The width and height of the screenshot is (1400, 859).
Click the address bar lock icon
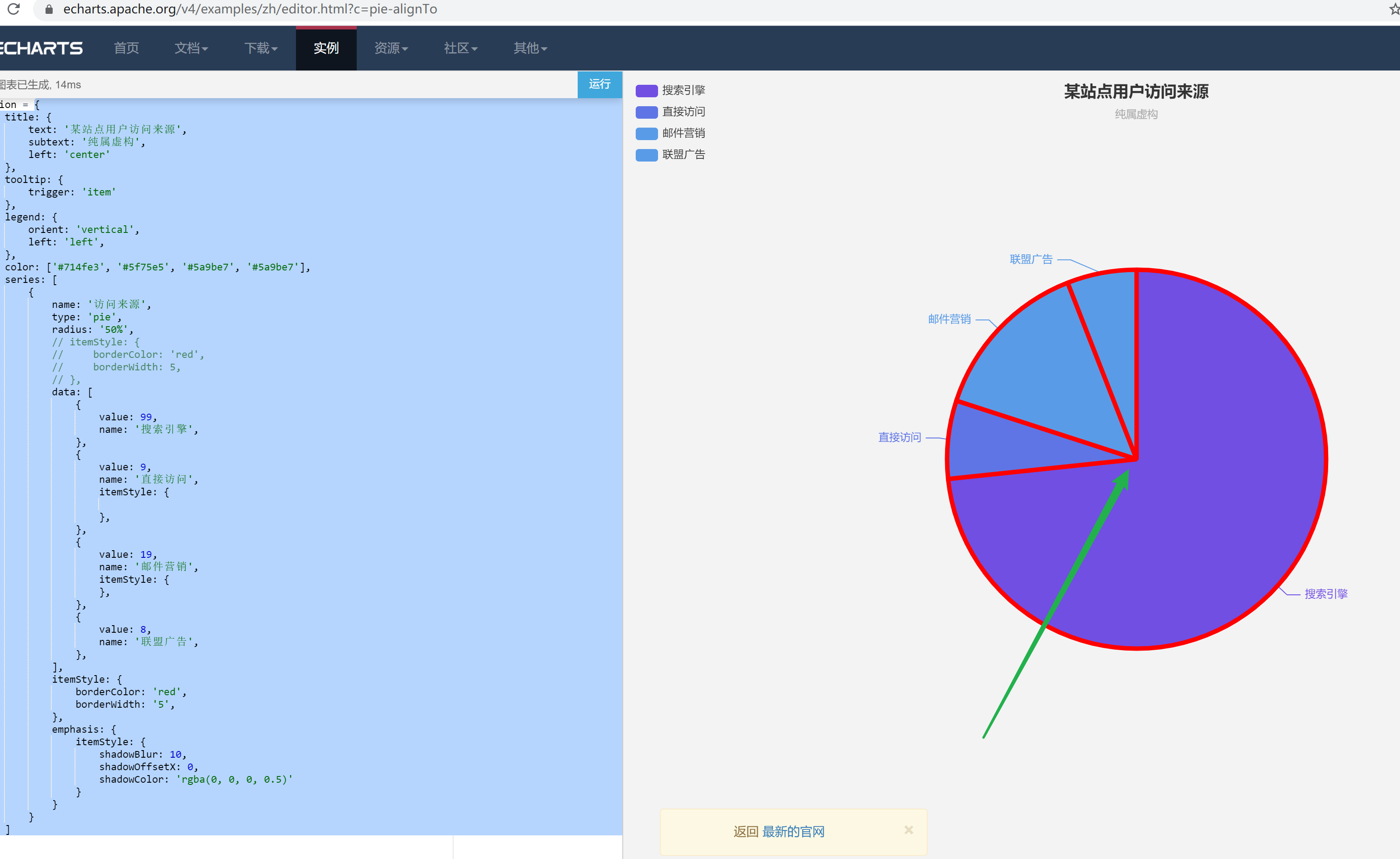[49, 9]
